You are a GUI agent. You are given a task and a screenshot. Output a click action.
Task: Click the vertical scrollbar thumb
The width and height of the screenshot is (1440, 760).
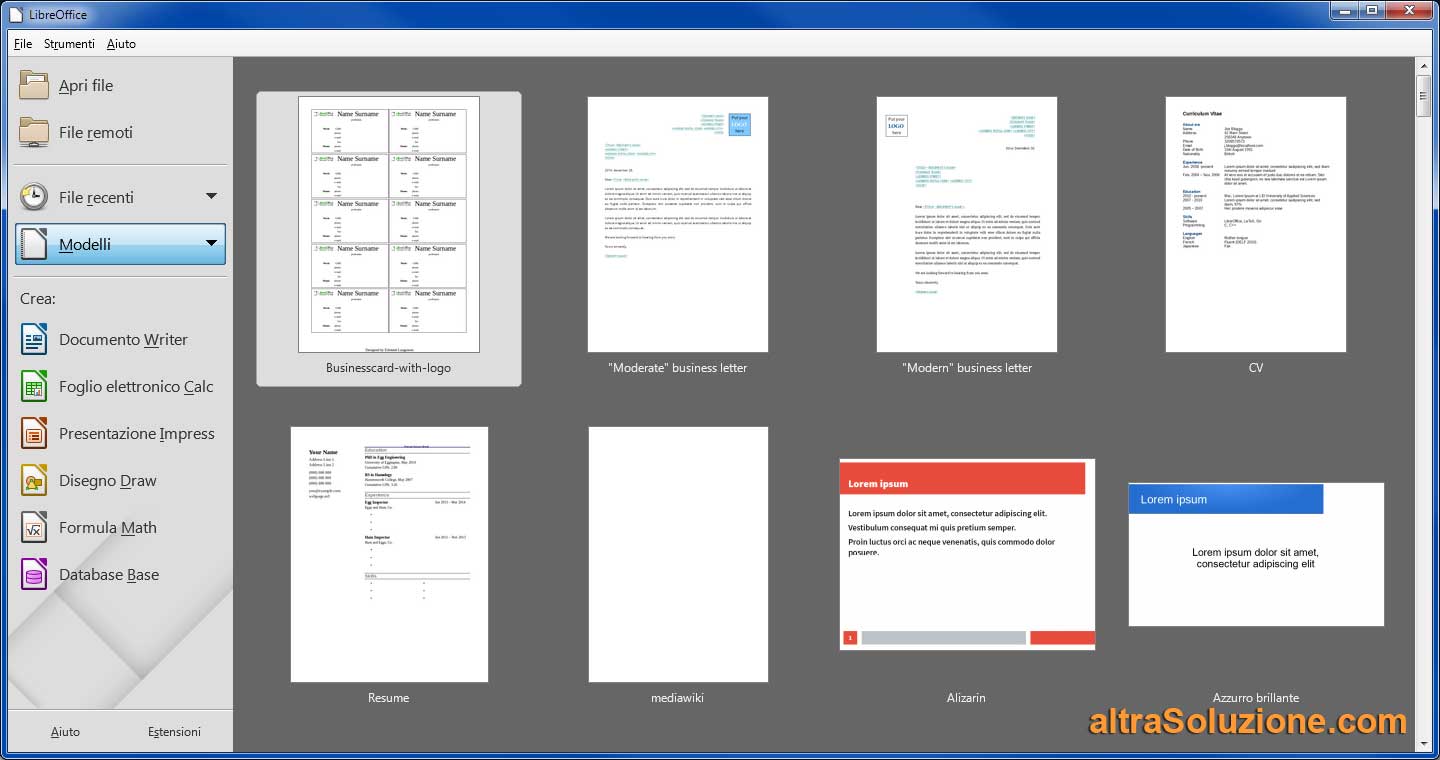1424,96
